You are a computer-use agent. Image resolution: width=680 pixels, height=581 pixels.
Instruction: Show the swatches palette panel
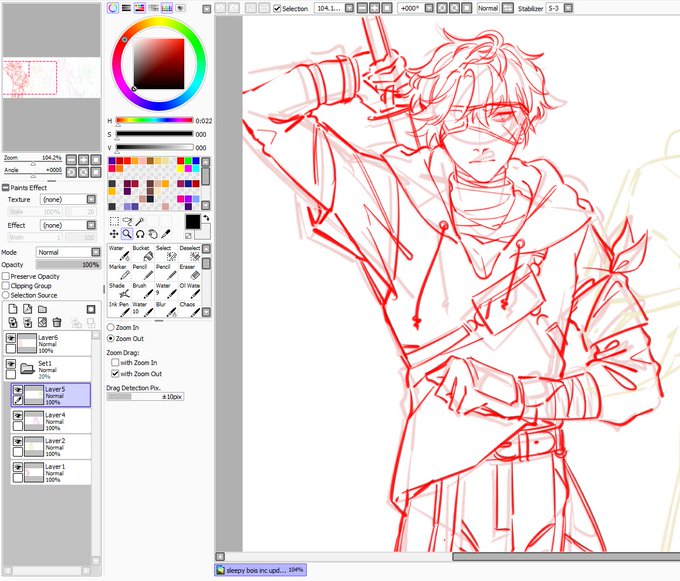click(167, 8)
